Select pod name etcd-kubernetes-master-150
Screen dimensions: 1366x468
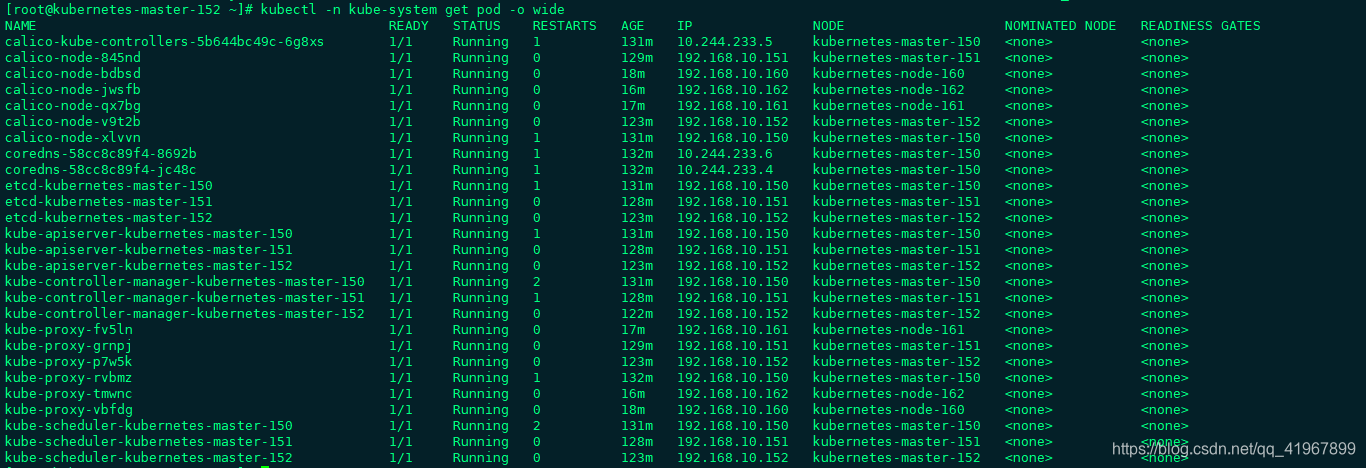point(109,185)
